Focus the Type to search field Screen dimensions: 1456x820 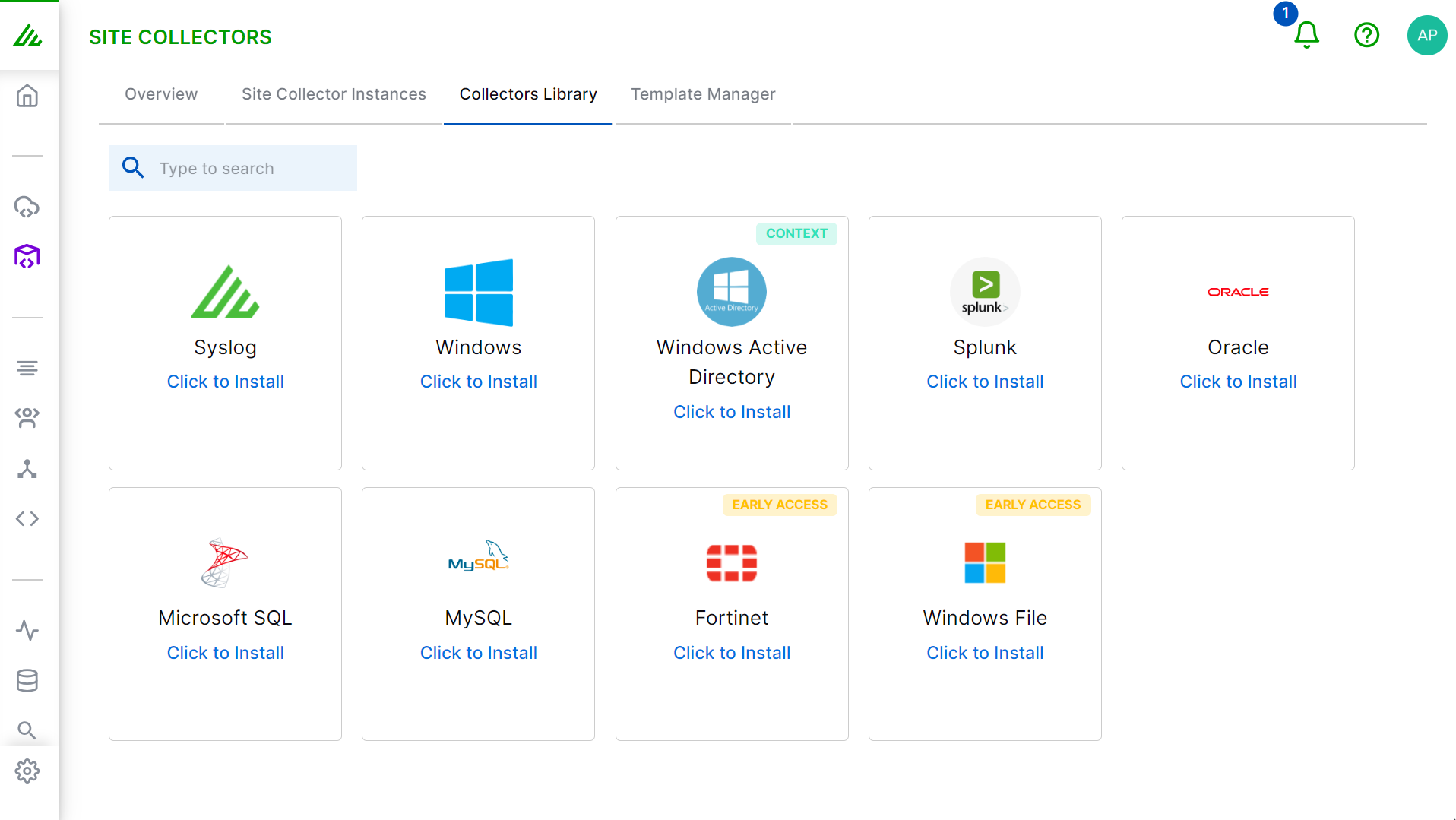(233, 168)
